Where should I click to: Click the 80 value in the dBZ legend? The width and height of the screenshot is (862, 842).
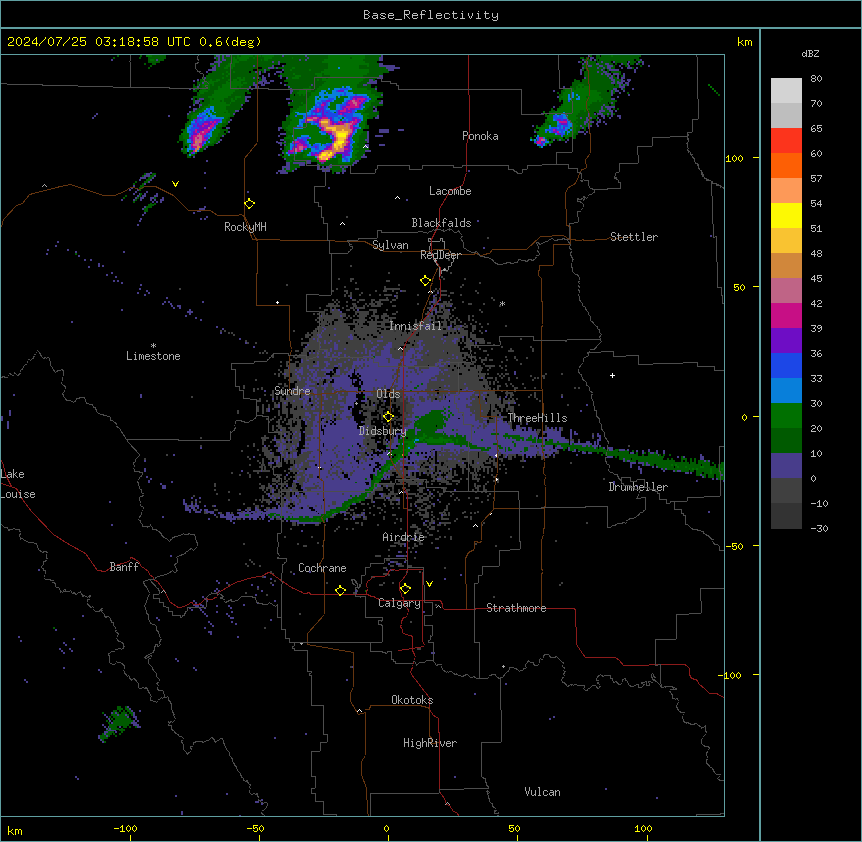(816, 79)
